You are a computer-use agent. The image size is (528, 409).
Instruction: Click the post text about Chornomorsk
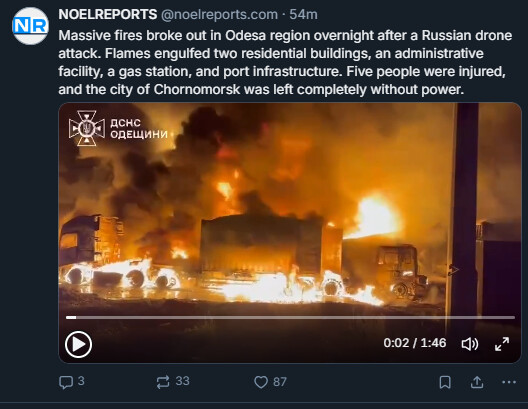tap(285, 62)
